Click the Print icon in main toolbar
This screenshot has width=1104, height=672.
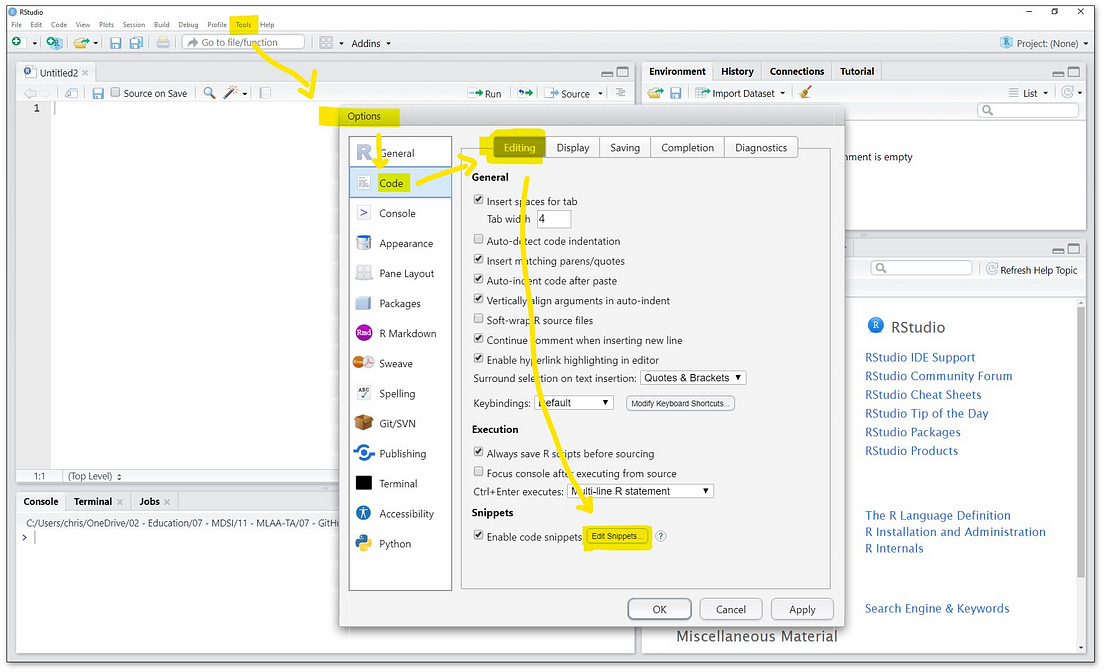point(163,43)
